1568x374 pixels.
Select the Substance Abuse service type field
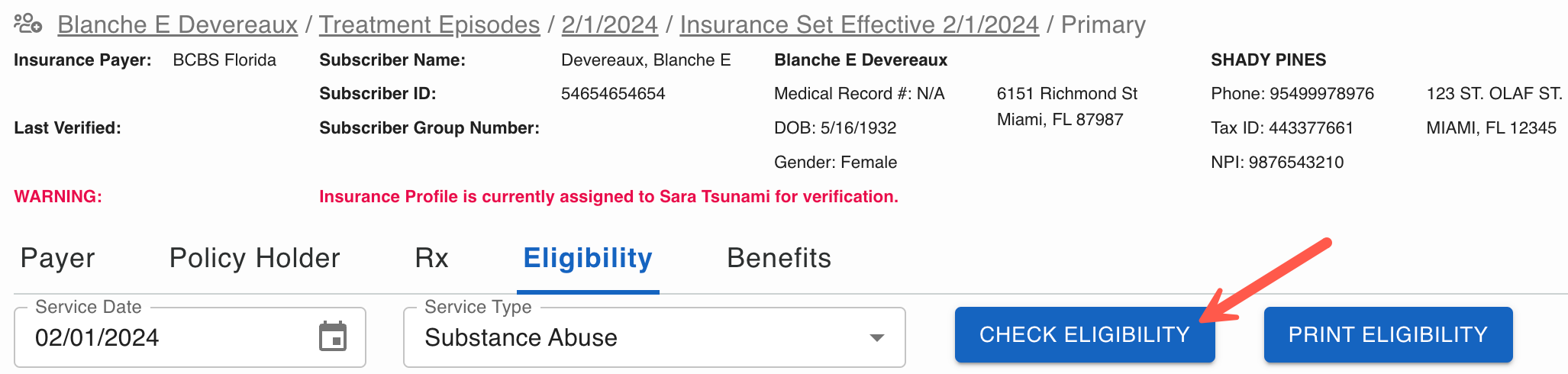point(654,337)
